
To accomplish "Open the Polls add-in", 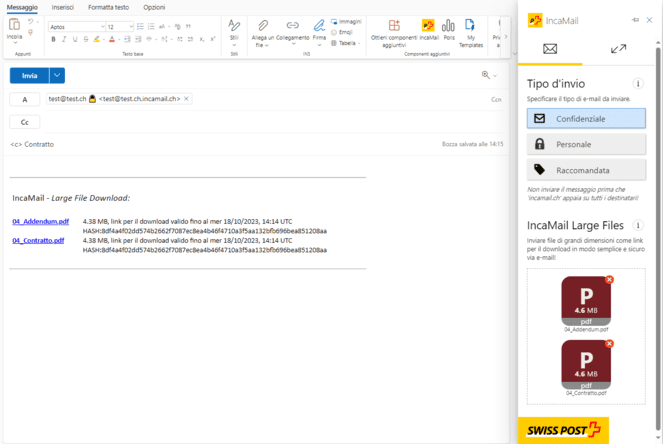I will click(x=448, y=29).
